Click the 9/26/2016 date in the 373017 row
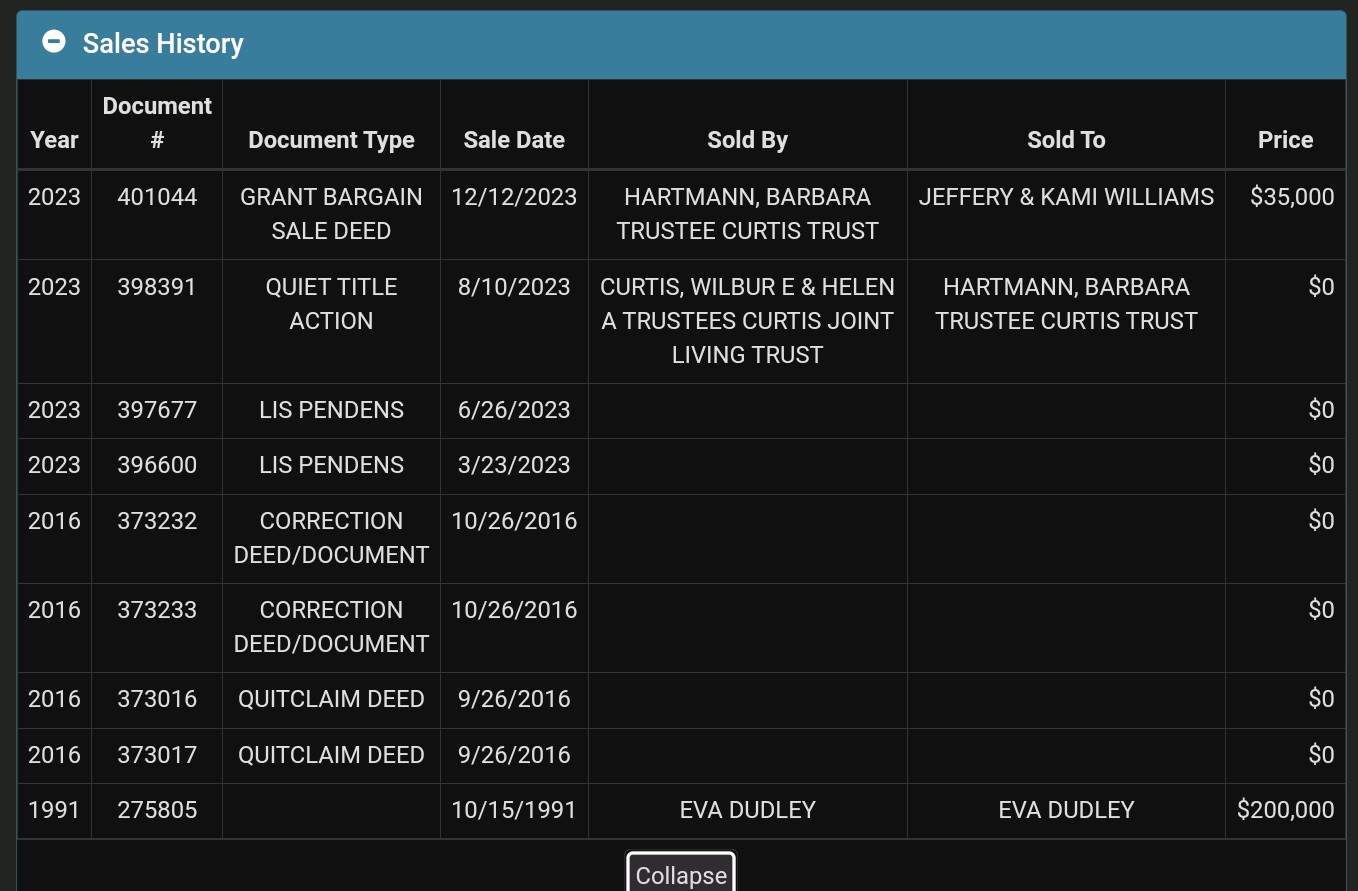The height and width of the screenshot is (891, 1358). pyautogui.click(x=514, y=755)
